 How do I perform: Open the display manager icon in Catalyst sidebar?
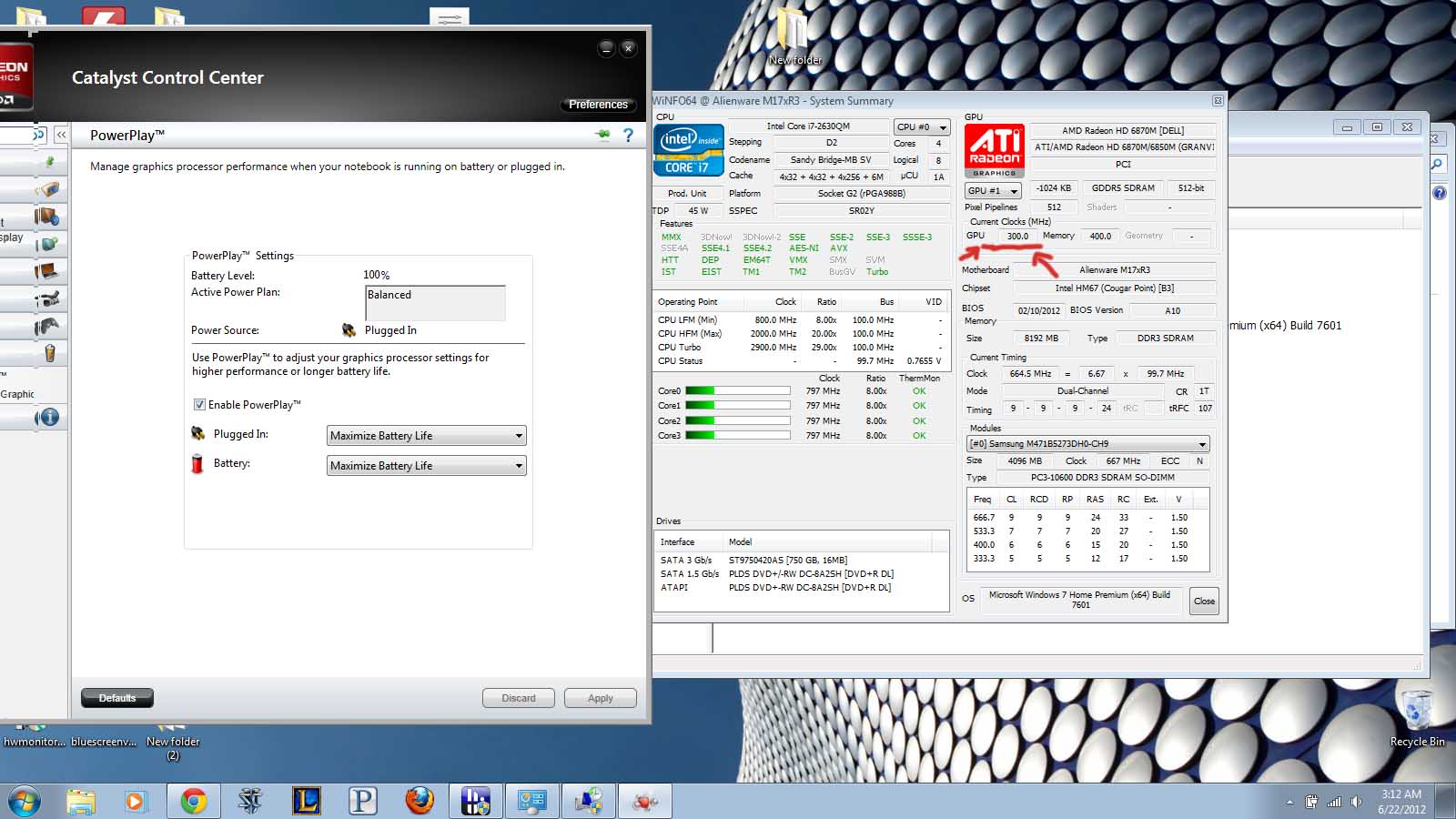click(x=47, y=217)
